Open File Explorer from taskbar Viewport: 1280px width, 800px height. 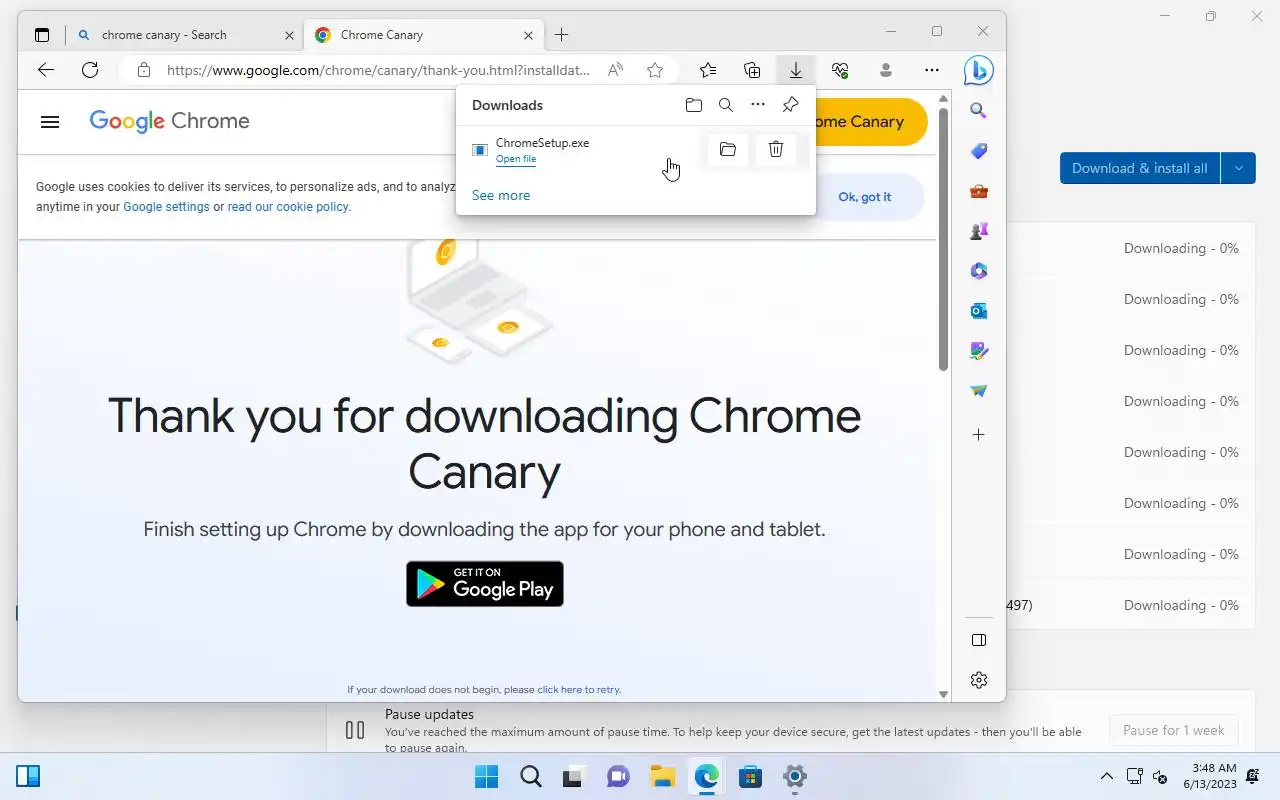[x=663, y=776]
